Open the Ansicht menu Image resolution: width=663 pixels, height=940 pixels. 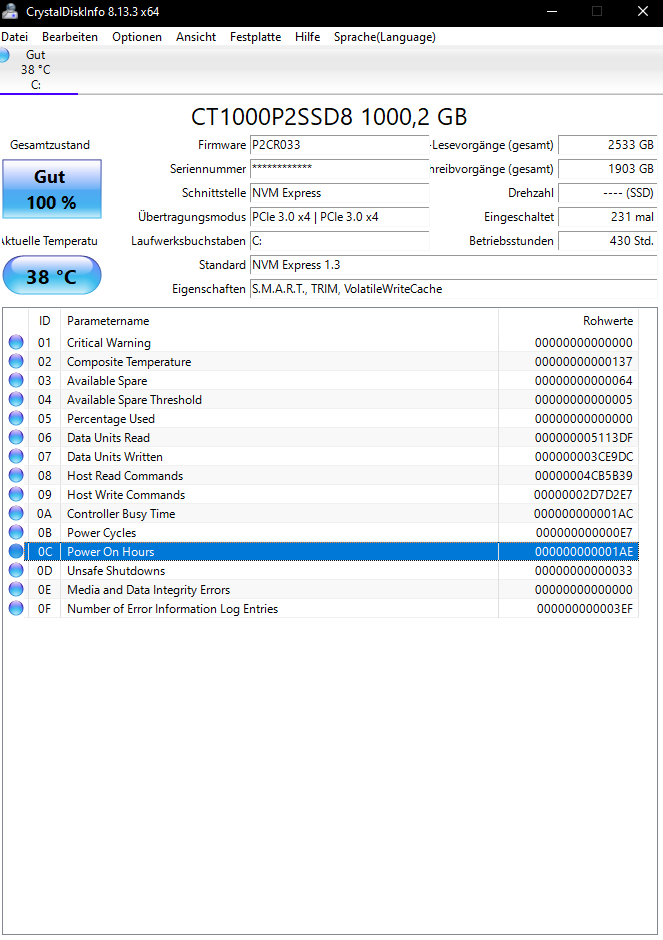click(x=196, y=37)
